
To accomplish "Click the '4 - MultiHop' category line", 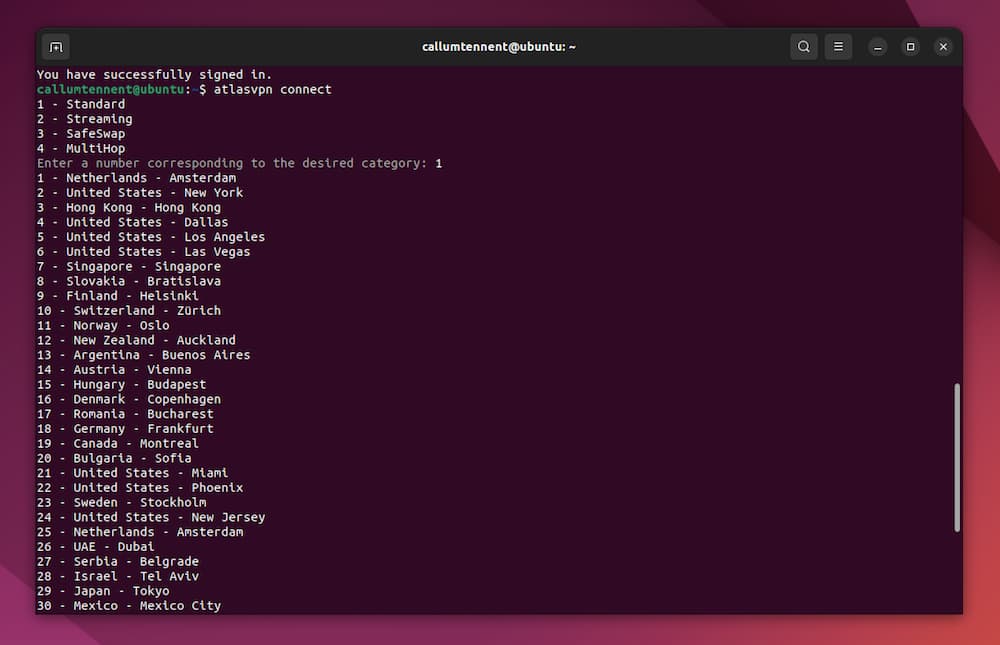I will coord(81,148).
